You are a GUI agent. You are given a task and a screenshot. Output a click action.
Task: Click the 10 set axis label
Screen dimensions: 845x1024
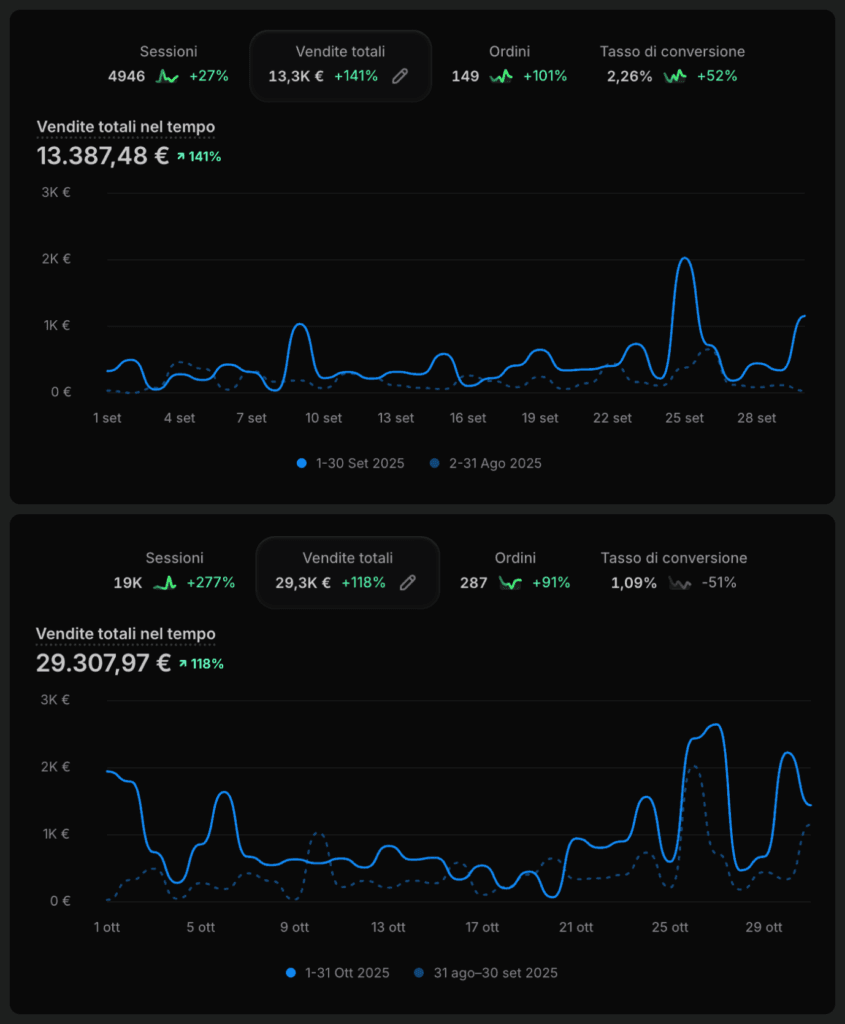[323, 418]
